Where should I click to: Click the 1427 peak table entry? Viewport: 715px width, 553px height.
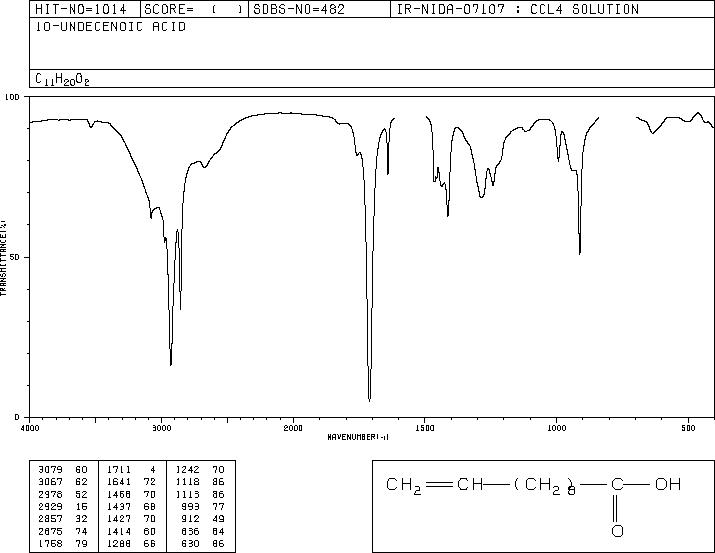[119, 519]
